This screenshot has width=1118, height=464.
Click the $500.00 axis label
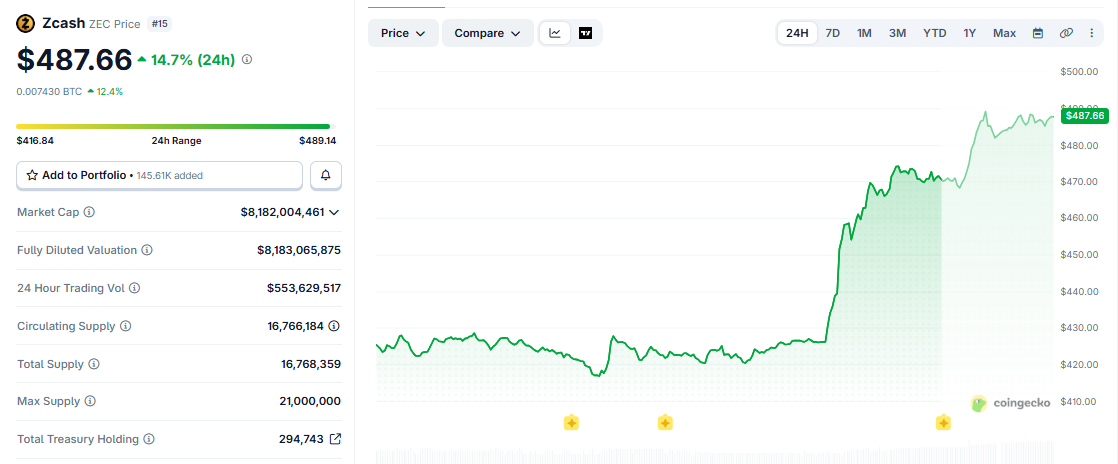click(1079, 71)
